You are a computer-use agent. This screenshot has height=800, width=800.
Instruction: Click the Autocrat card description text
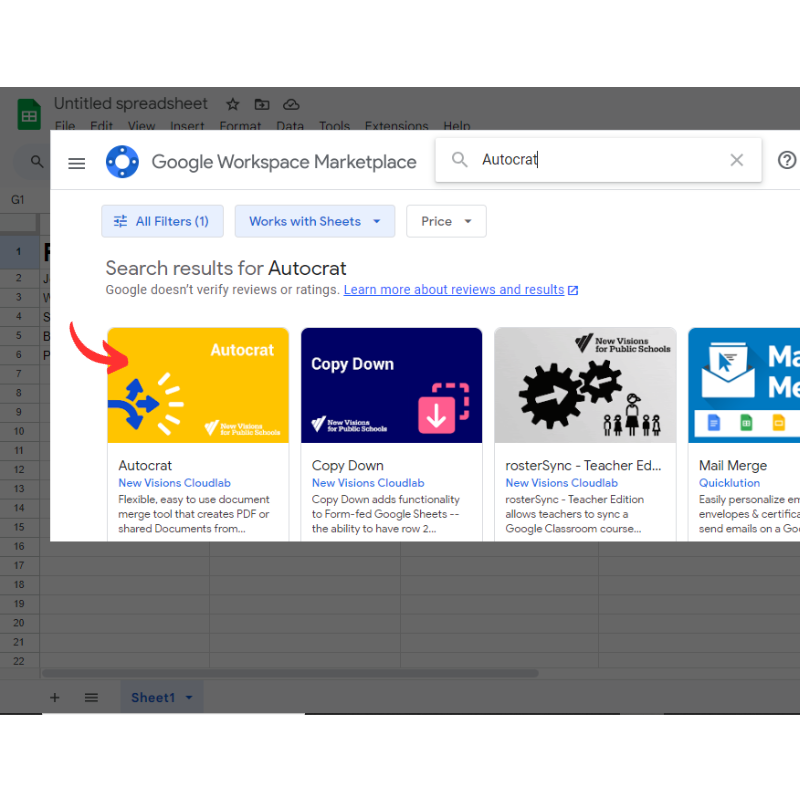pos(194,514)
